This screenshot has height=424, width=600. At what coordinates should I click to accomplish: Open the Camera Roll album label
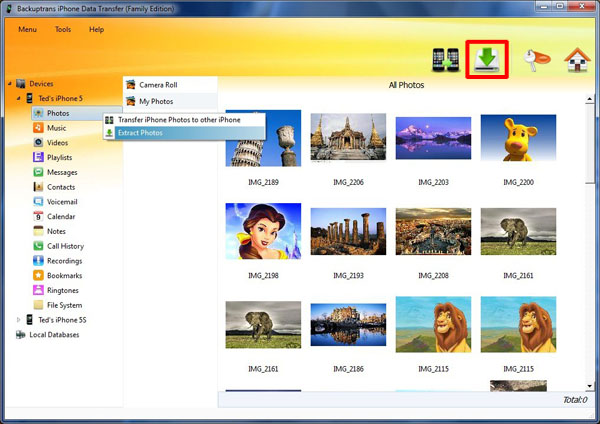158,85
